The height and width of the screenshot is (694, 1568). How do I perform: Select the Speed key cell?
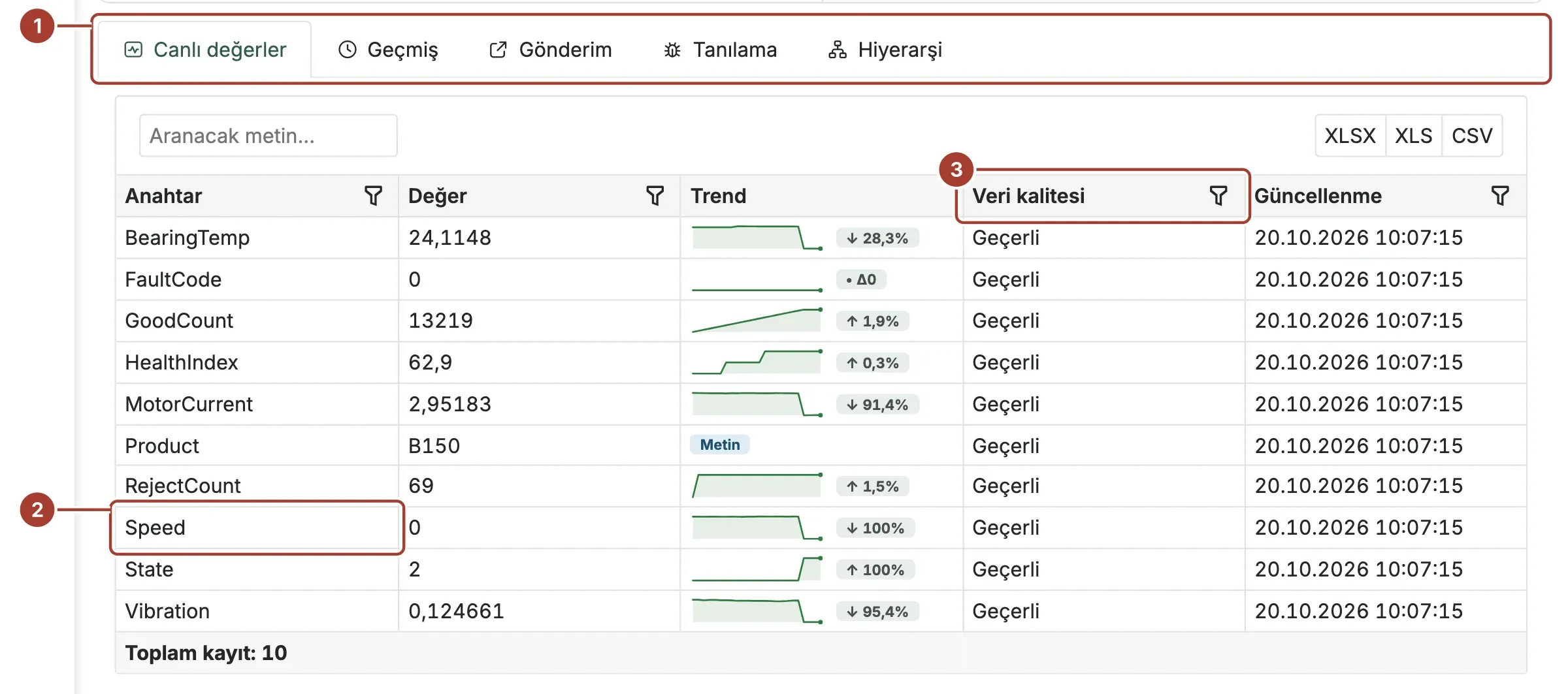click(257, 528)
